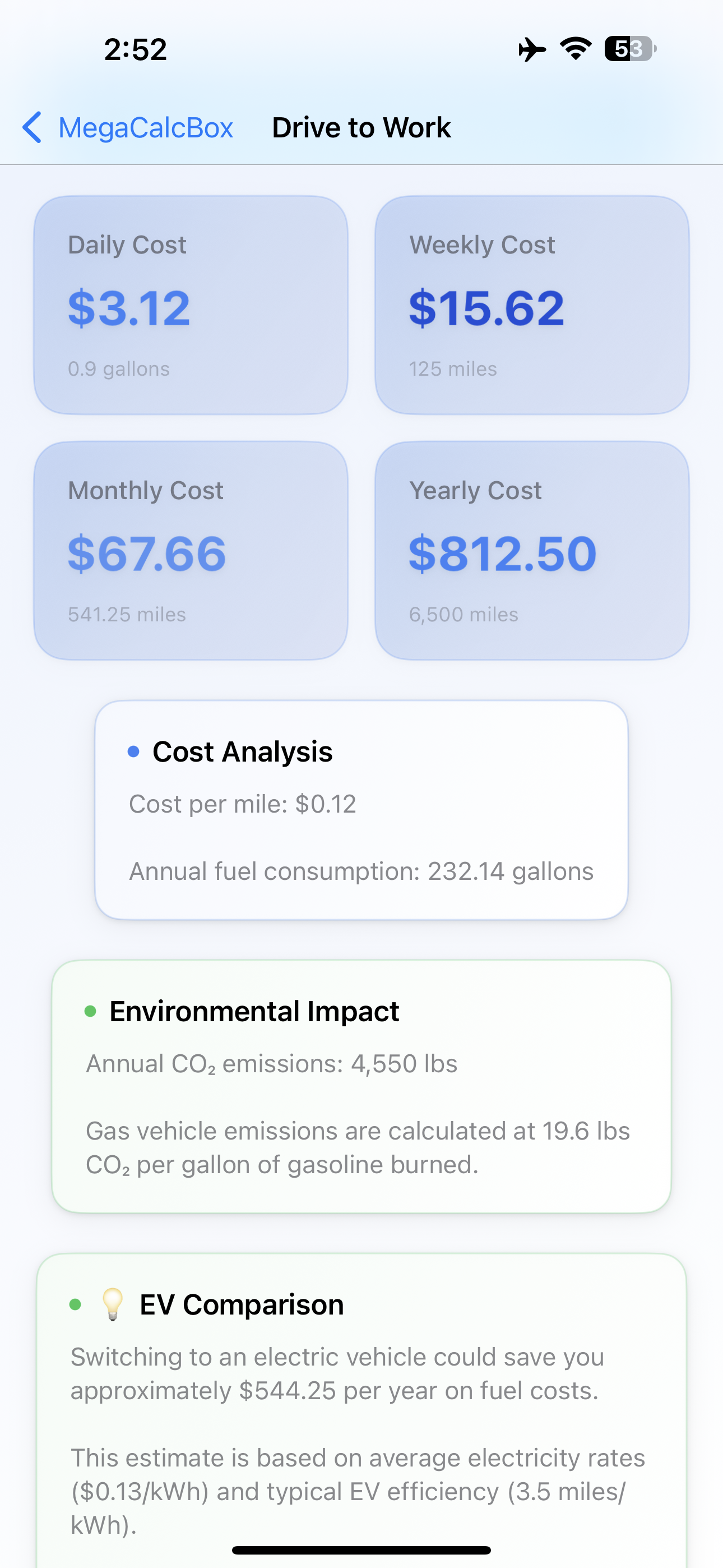Tap the green dot next to Environmental Impact
Viewport: 723px width, 1568px height.
[90, 1012]
